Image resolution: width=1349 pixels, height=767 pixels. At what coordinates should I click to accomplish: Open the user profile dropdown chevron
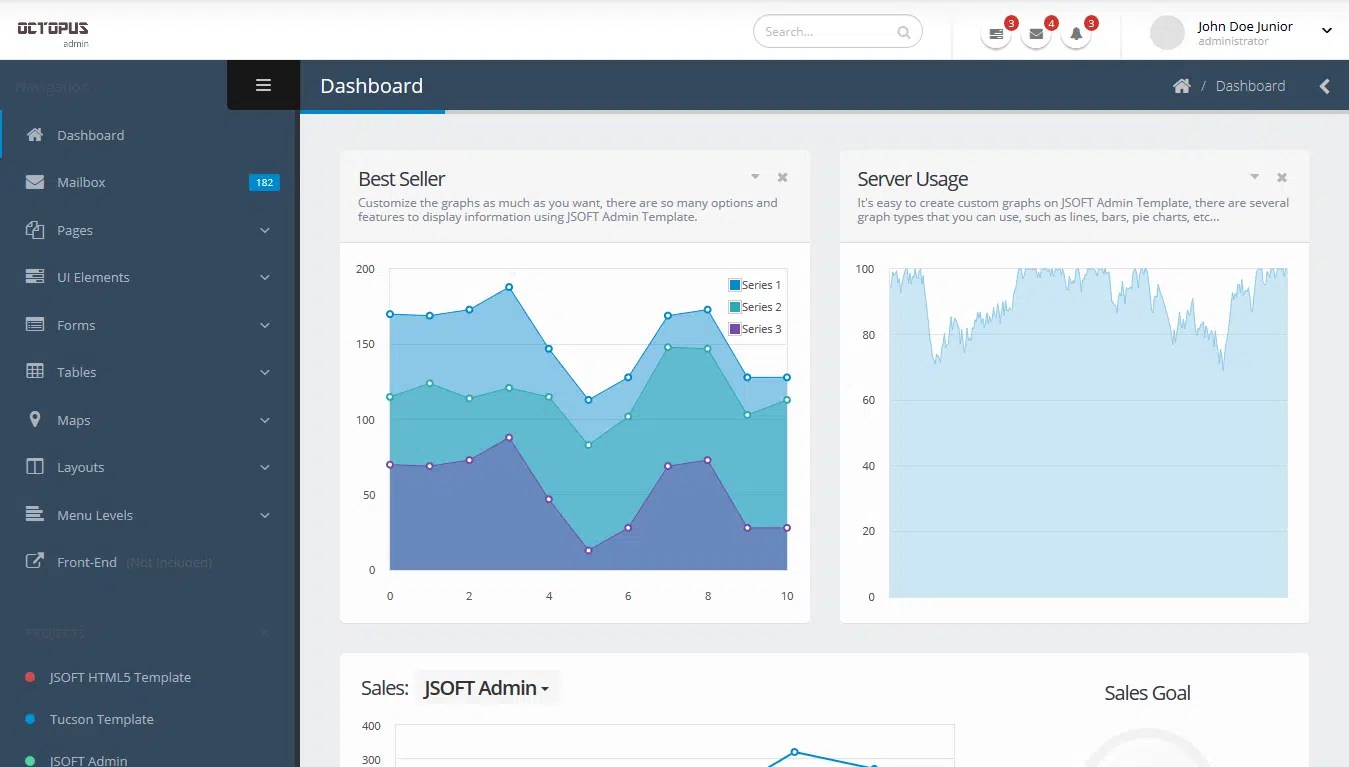click(x=1327, y=29)
